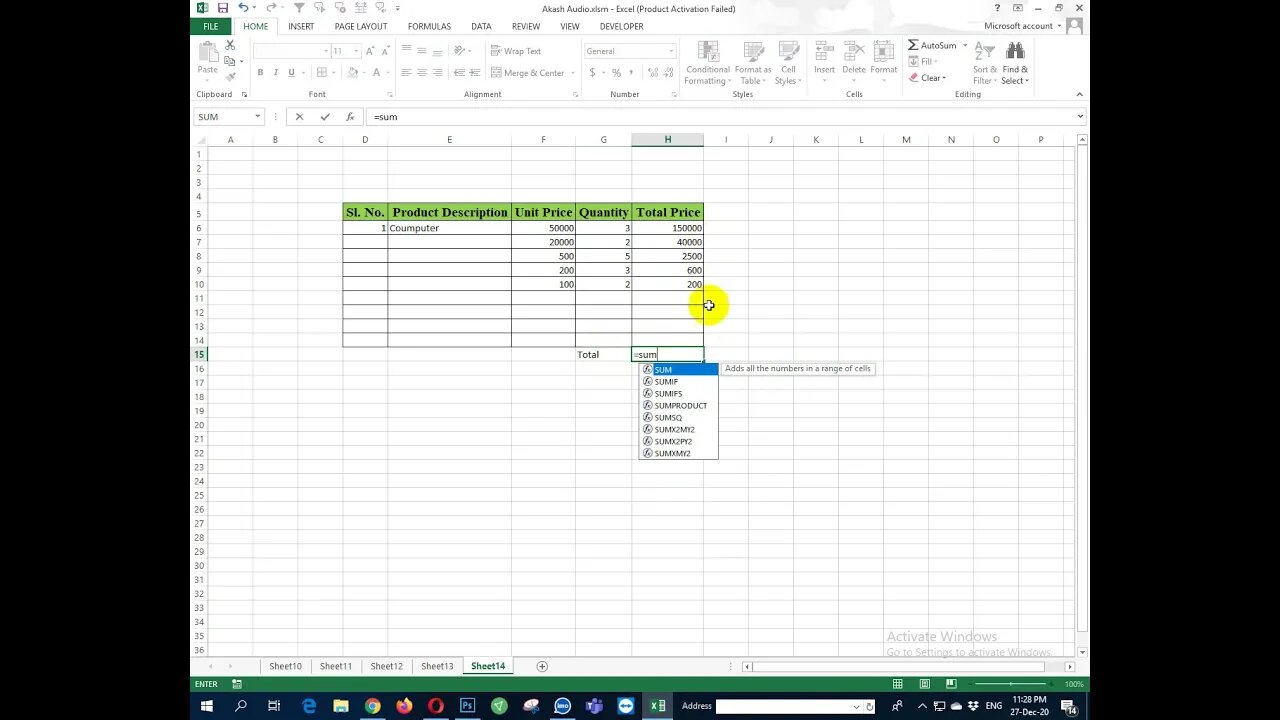This screenshot has height=720, width=1280.
Task: Expand the Merge & Center dropdown arrow
Action: click(x=572, y=72)
